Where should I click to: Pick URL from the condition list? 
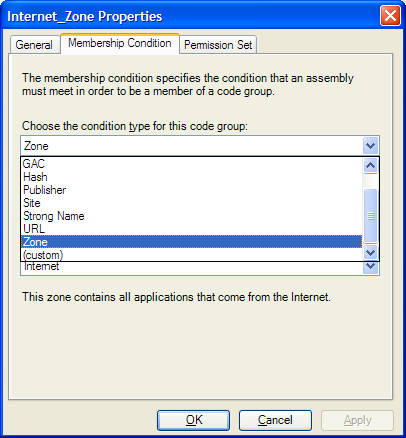[x=192, y=229]
